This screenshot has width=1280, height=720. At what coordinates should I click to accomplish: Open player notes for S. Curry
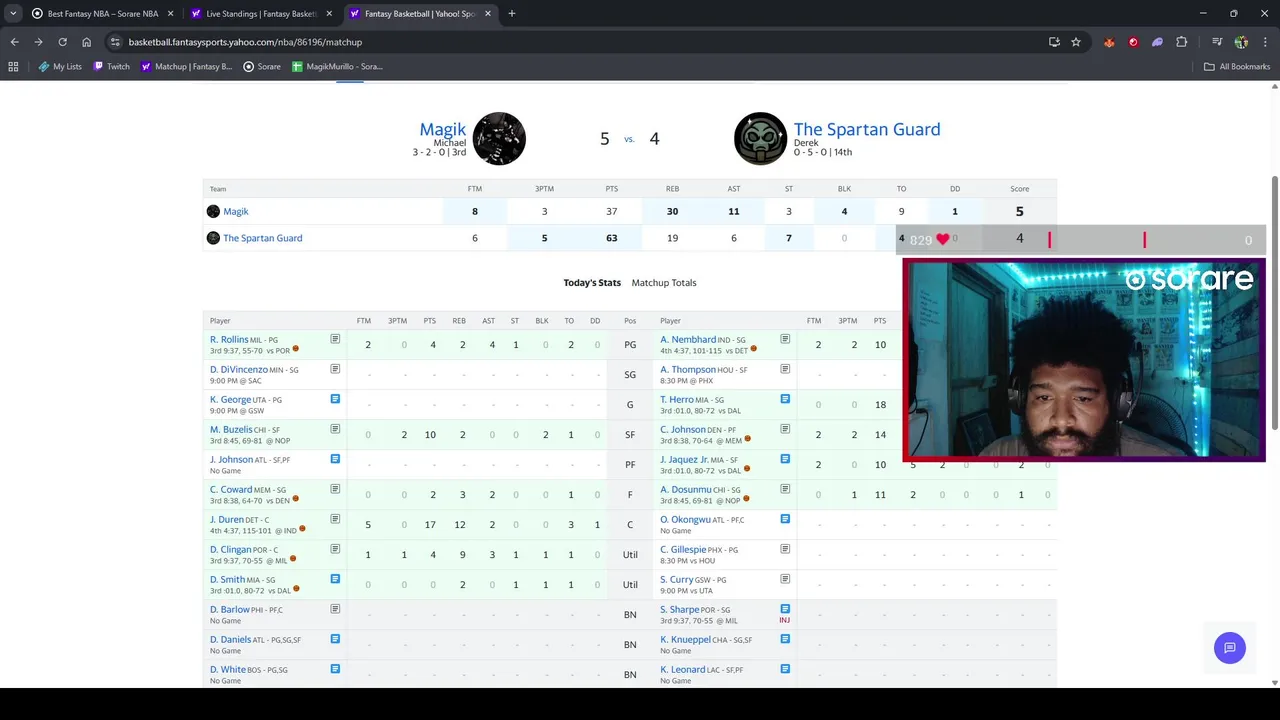pos(785,579)
